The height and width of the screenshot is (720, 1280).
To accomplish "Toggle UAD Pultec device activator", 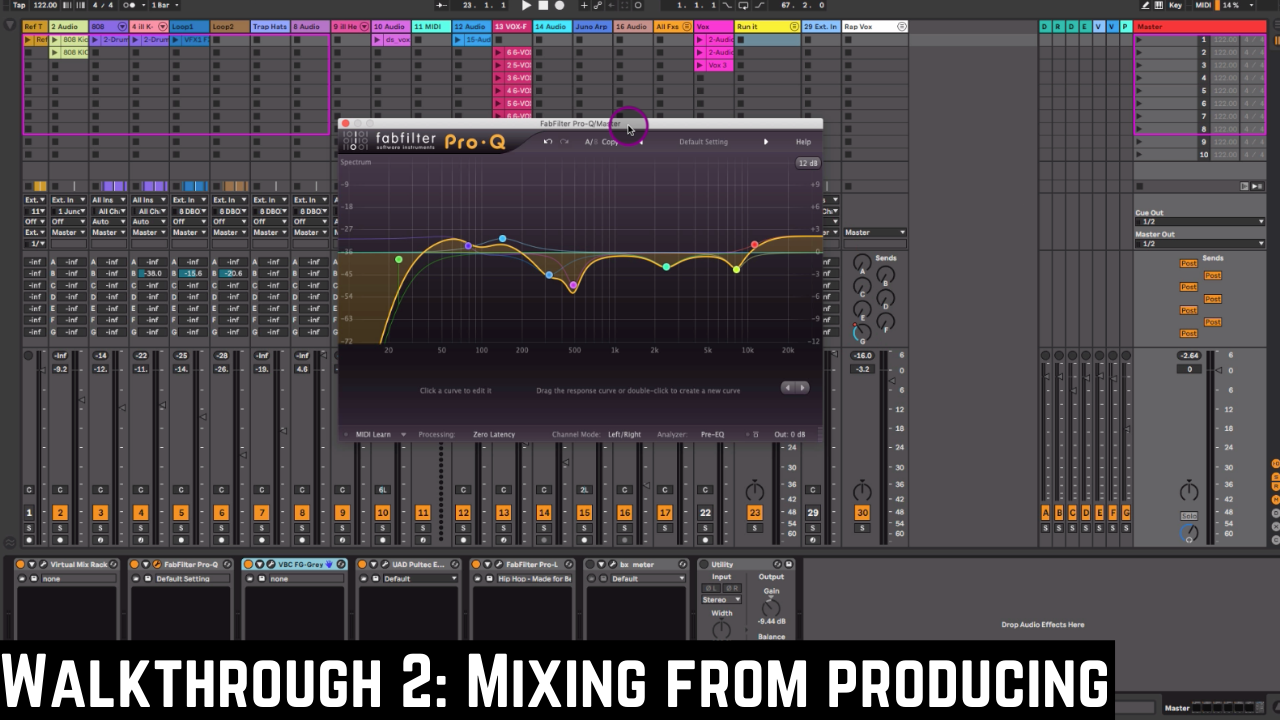I will 362,564.
